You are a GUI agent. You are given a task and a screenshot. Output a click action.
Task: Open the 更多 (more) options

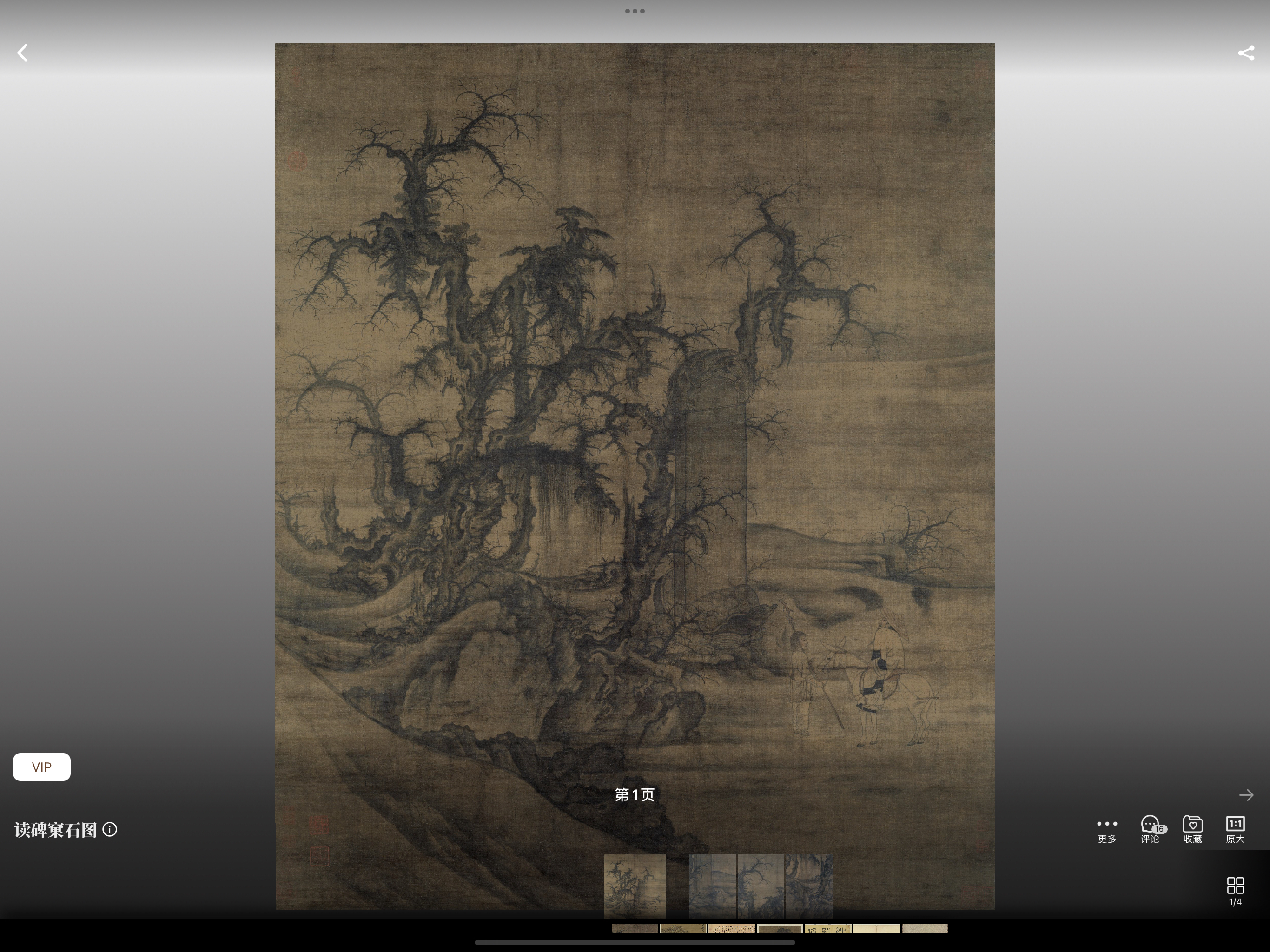tap(1107, 830)
